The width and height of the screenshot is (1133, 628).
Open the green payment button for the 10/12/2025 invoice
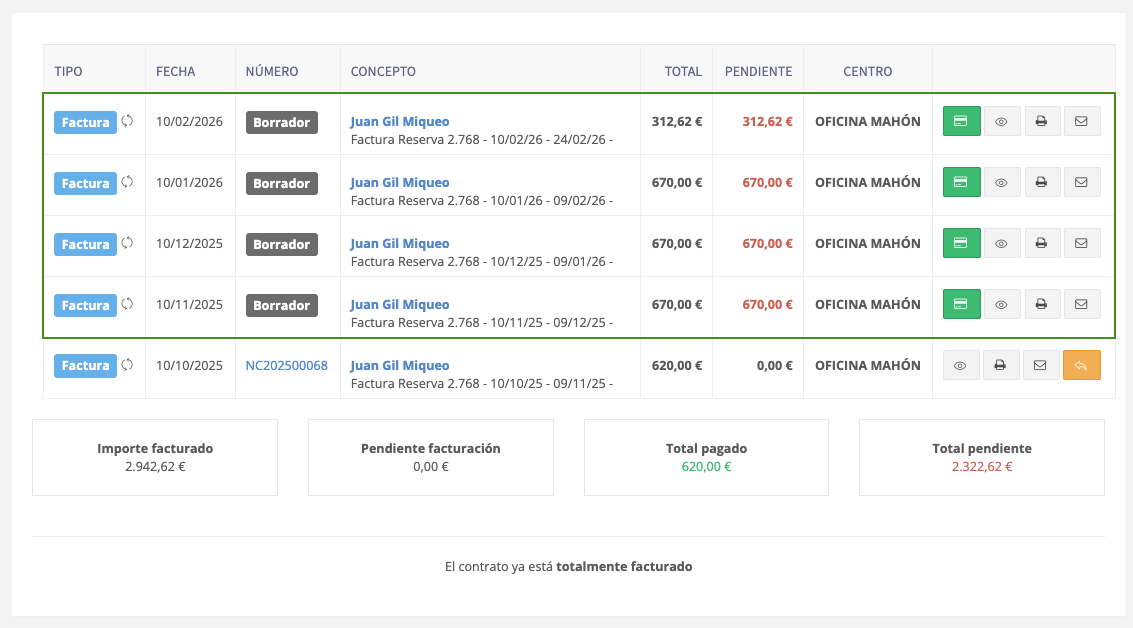point(961,244)
